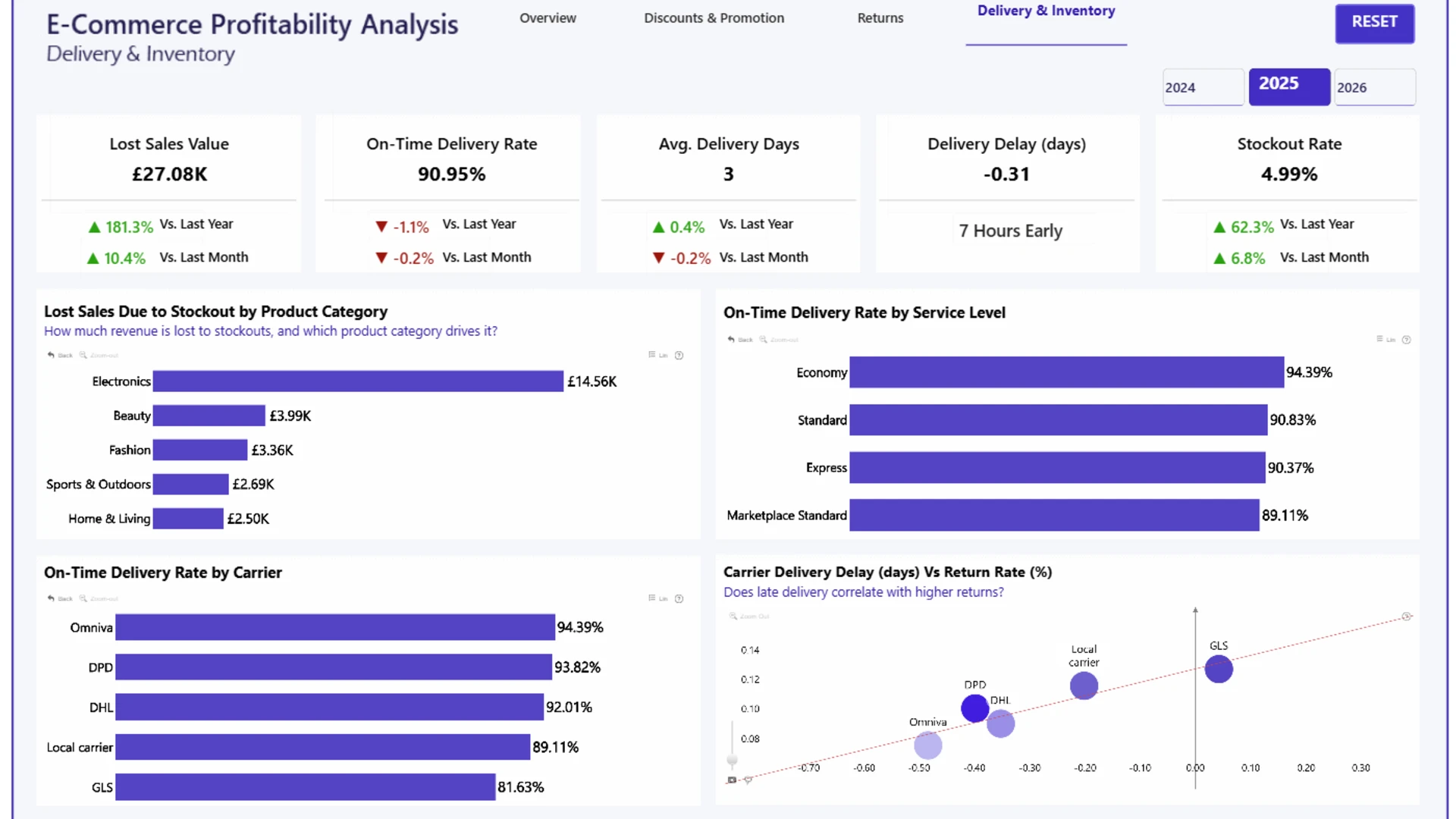The width and height of the screenshot is (1456, 819).
Task: Toggle Lin scale icon in Lost Sales chart
Action: tap(652, 355)
